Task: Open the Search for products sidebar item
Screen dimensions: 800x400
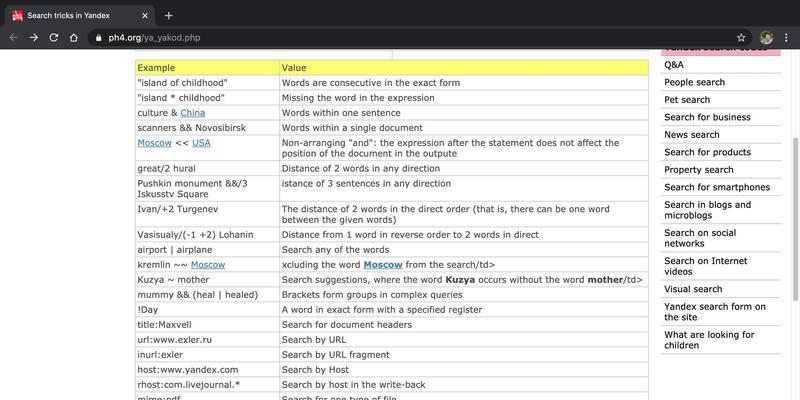Action: pyautogui.click(x=708, y=152)
